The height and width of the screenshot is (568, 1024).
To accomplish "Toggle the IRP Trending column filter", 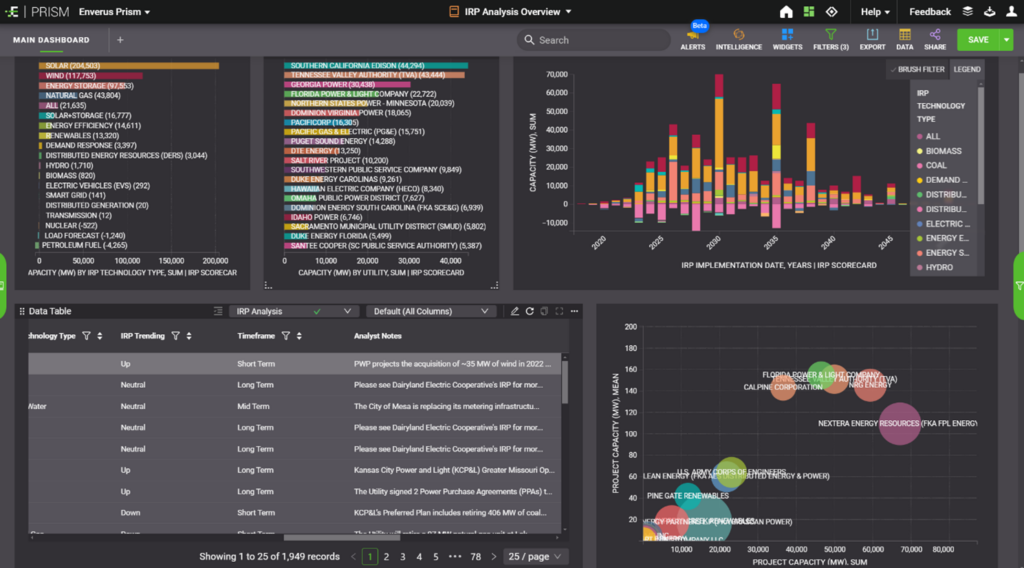I will click(x=175, y=336).
